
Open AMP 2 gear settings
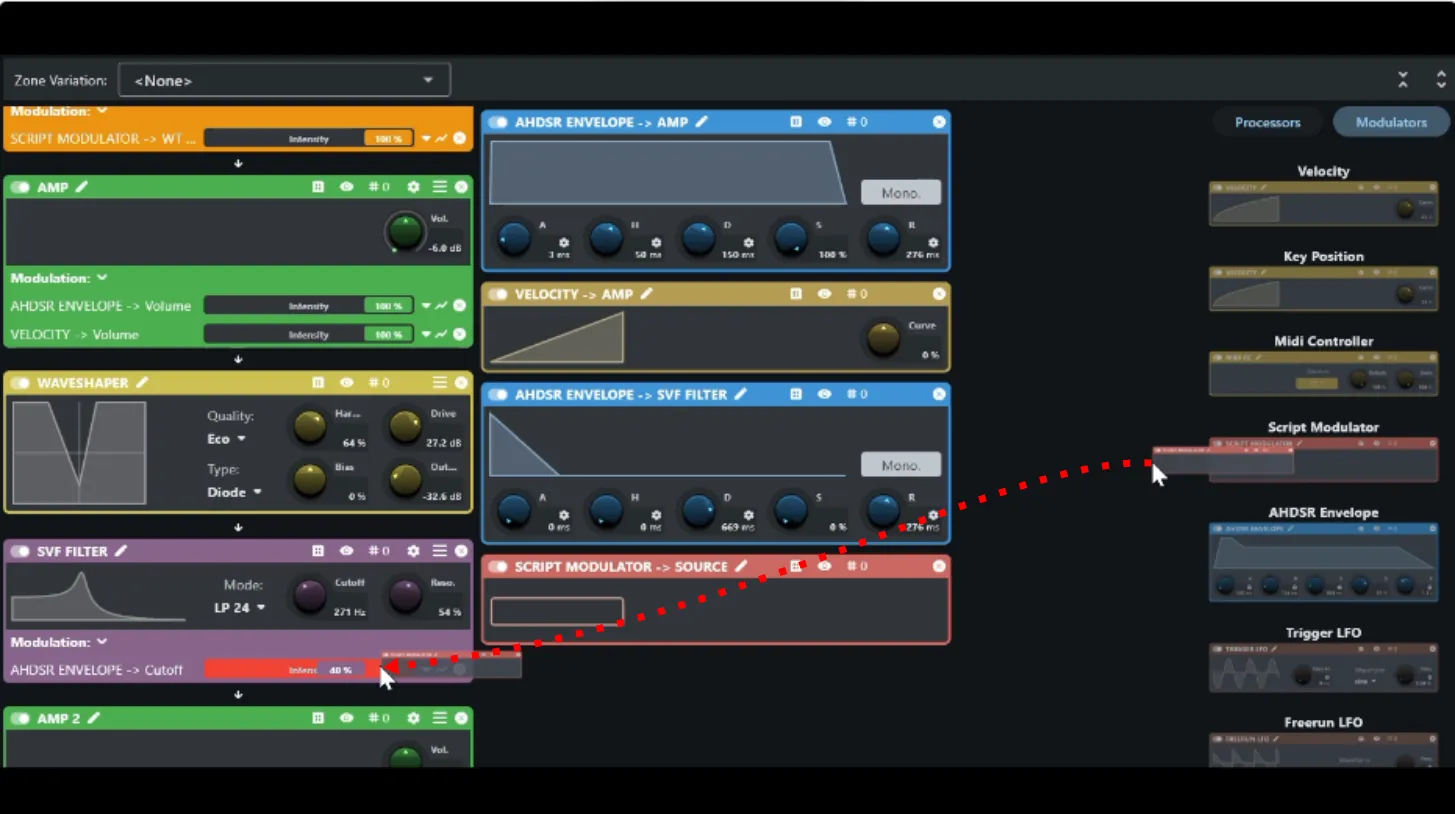pyautogui.click(x=413, y=718)
